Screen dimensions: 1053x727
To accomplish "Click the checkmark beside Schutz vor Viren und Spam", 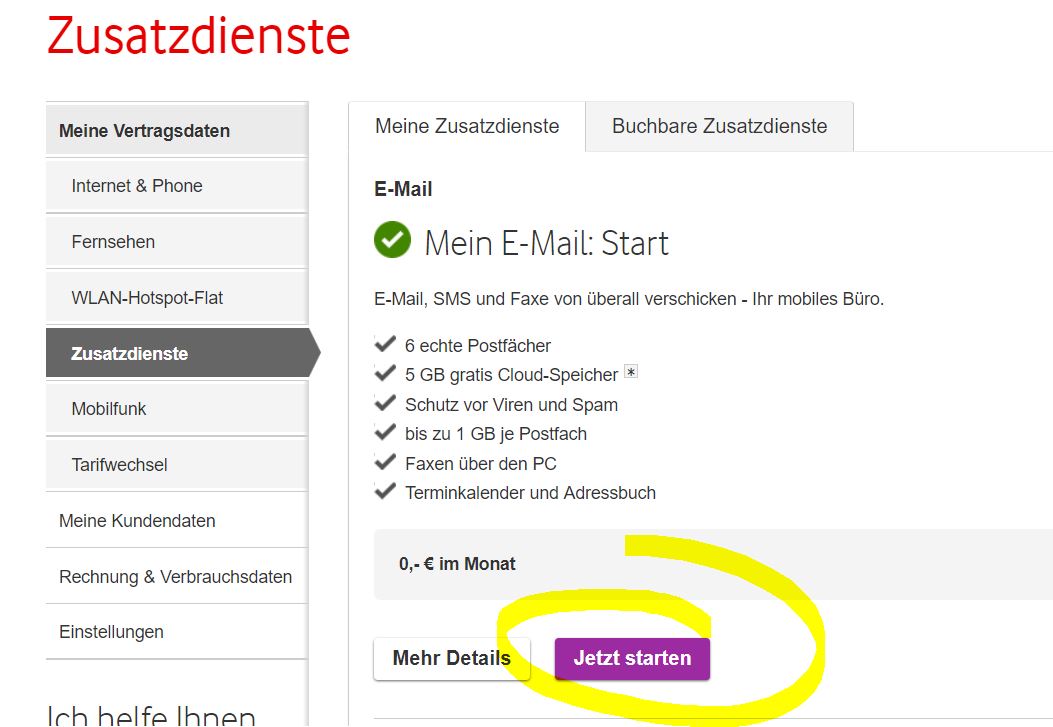I will point(385,404).
